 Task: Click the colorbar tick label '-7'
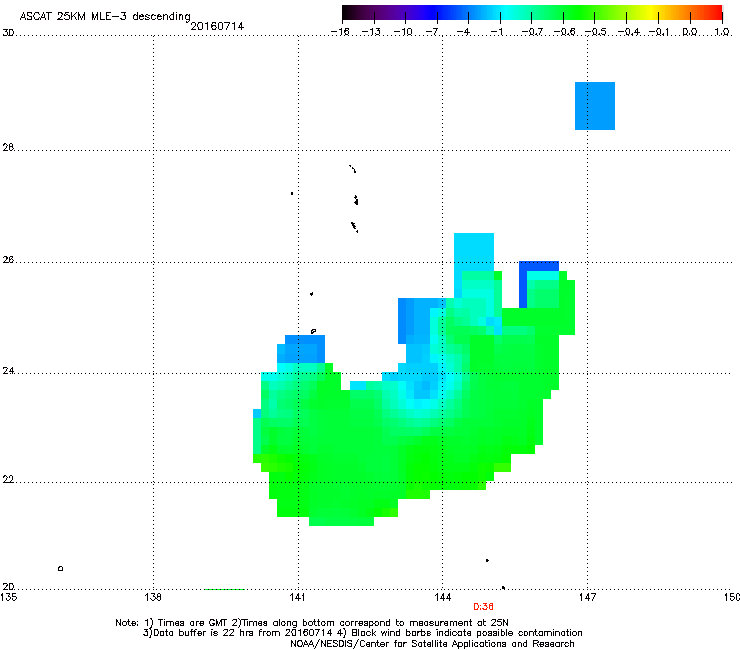tap(433, 32)
